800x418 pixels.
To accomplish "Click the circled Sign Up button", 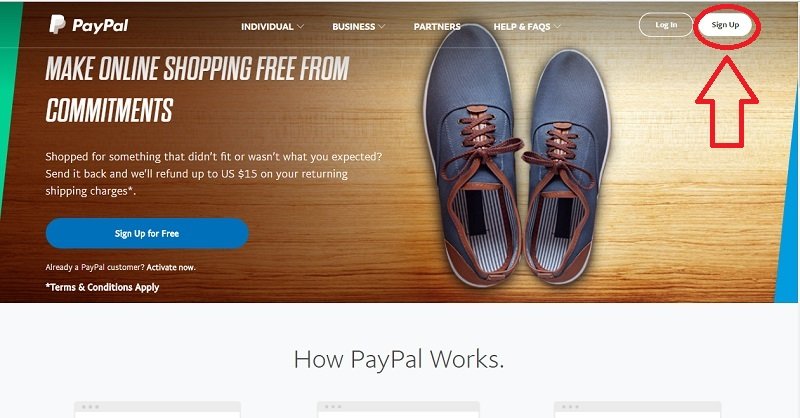I will coord(725,24).
